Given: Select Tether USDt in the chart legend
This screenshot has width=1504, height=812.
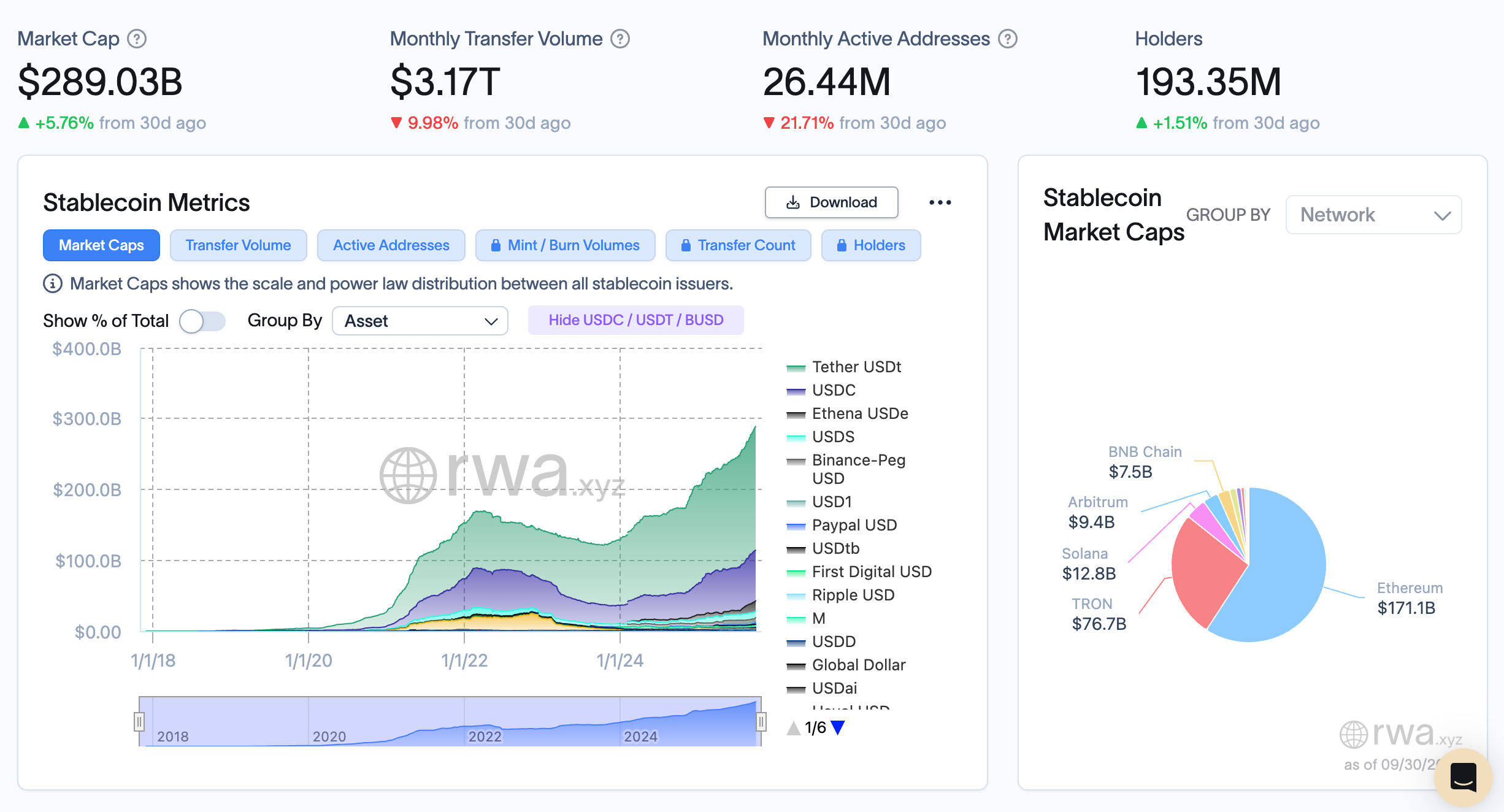Looking at the screenshot, I should pos(856,367).
